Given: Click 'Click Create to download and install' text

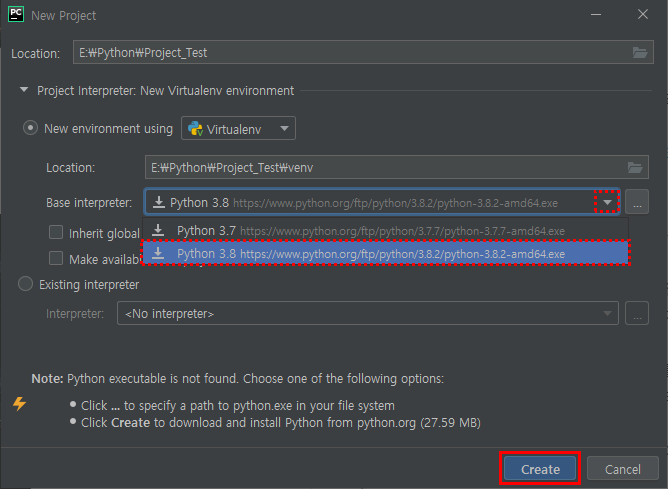Looking at the screenshot, I should [281, 423].
